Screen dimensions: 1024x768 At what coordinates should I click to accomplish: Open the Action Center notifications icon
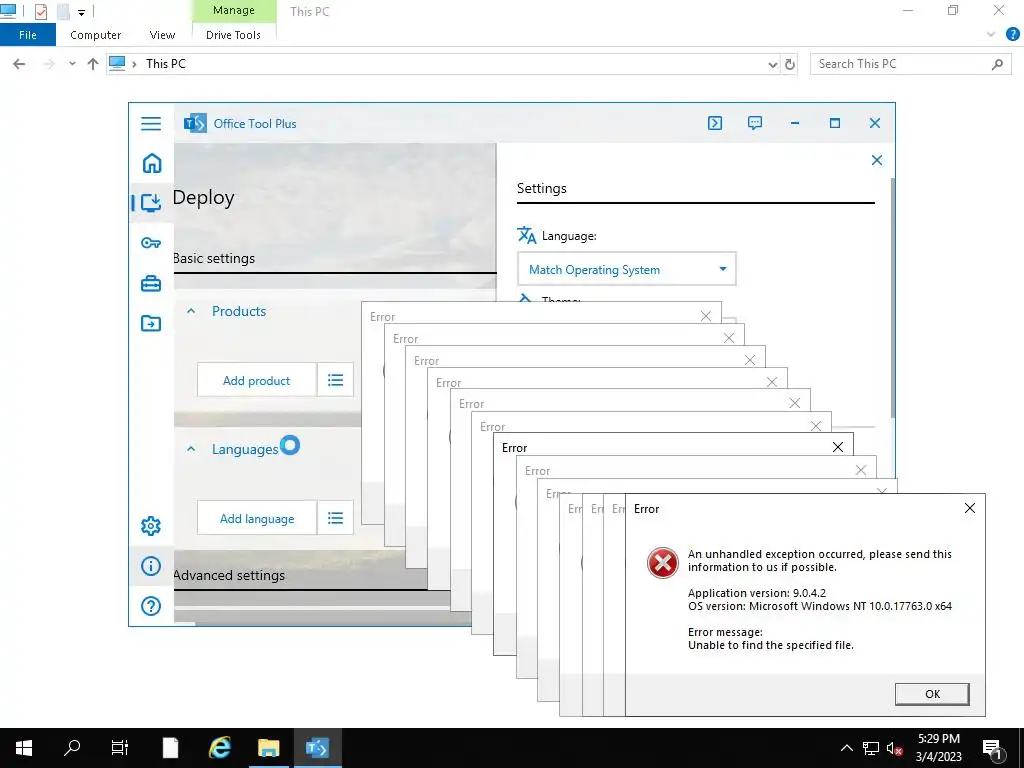tap(992, 748)
